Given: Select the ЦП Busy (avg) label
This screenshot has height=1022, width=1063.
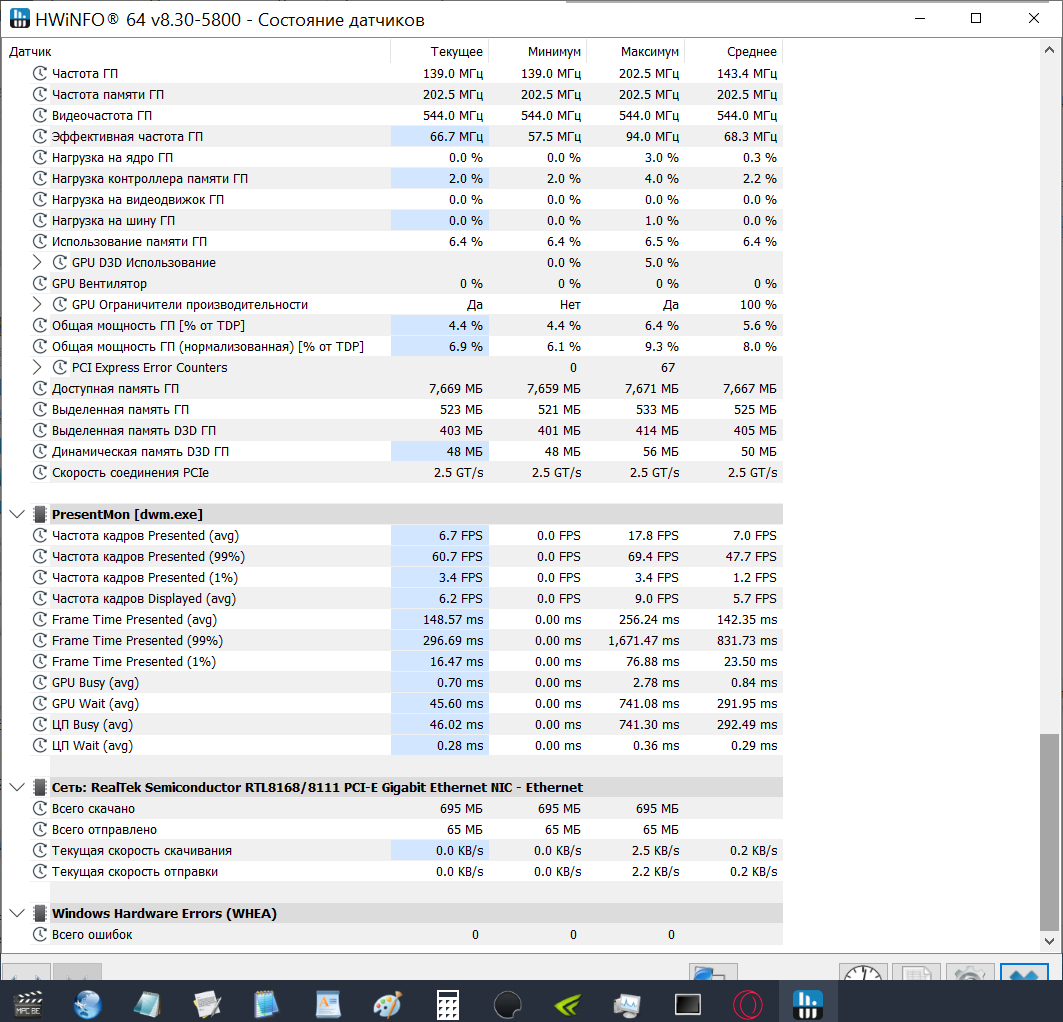Looking at the screenshot, I should (92, 724).
